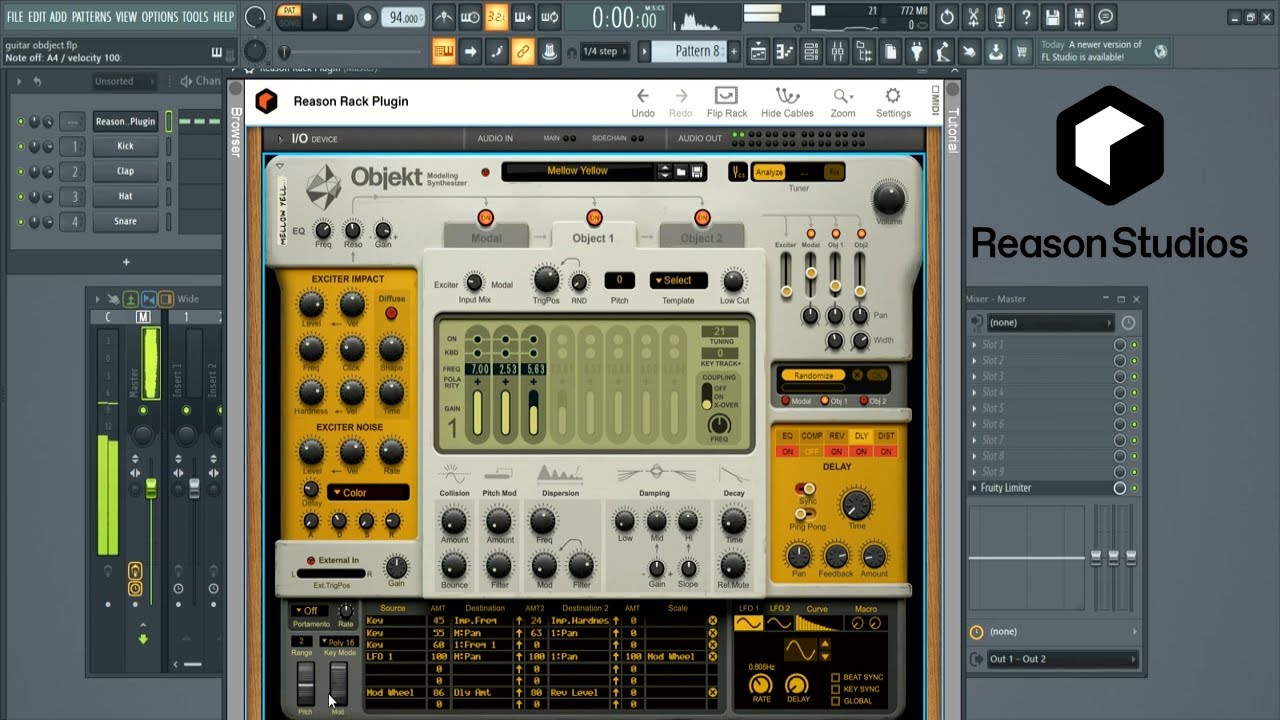Turn on the COMP effect OFF button
This screenshot has height=720, width=1280.
tap(811, 452)
